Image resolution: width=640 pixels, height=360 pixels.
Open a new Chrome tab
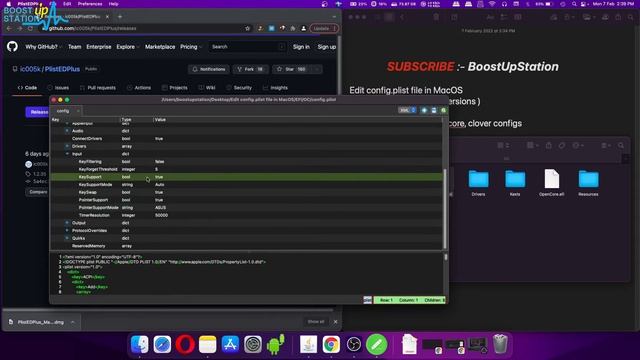click(120, 17)
